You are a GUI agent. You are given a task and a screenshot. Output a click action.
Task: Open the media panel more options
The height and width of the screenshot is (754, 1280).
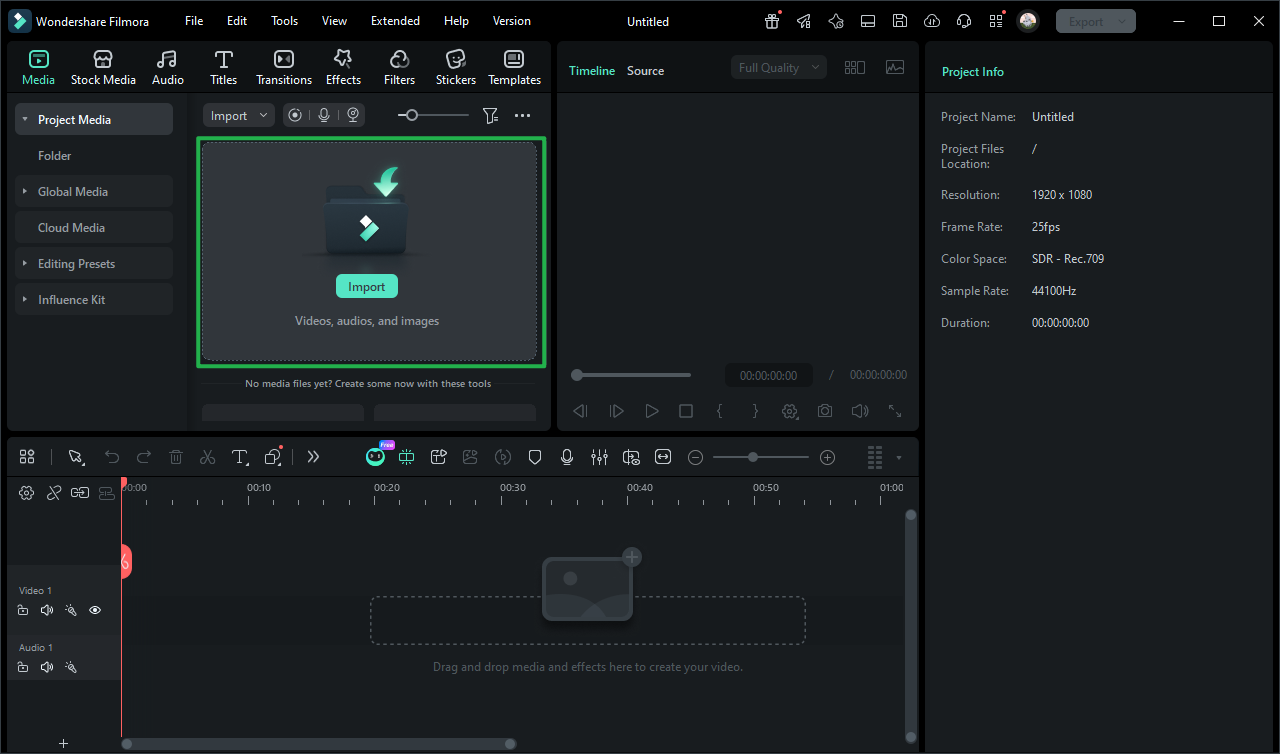click(x=522, y=116)
